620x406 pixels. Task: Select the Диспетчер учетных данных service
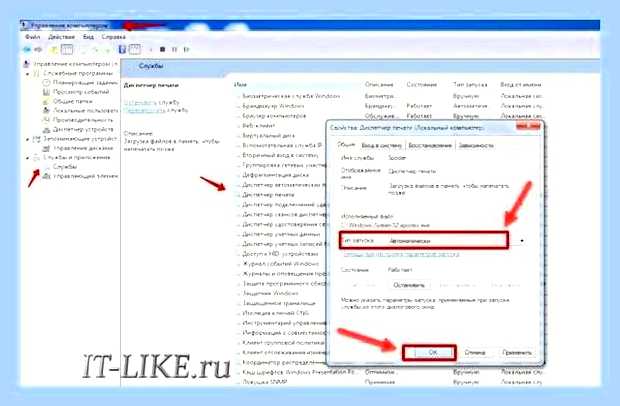point(281,234)
